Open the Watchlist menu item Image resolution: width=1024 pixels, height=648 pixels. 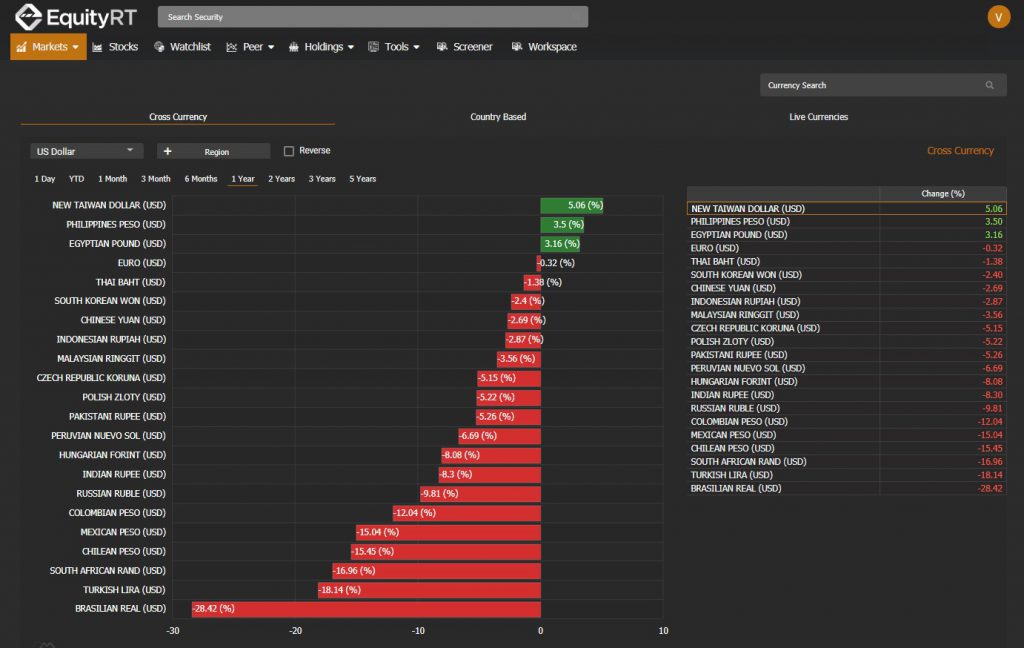pos(183,47)
